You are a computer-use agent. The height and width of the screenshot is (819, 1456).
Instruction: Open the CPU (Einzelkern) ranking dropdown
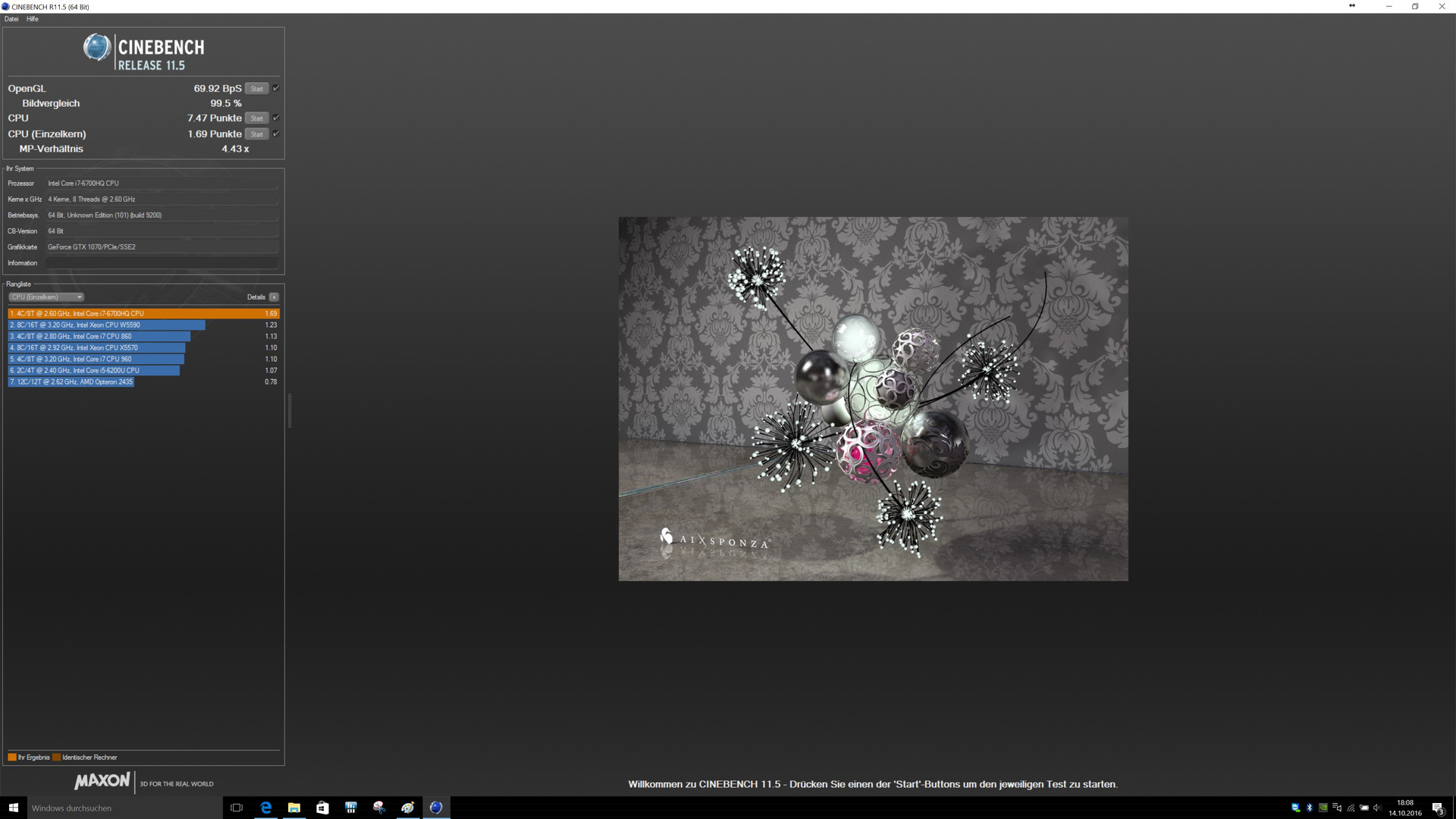click(x=46, y=297)
